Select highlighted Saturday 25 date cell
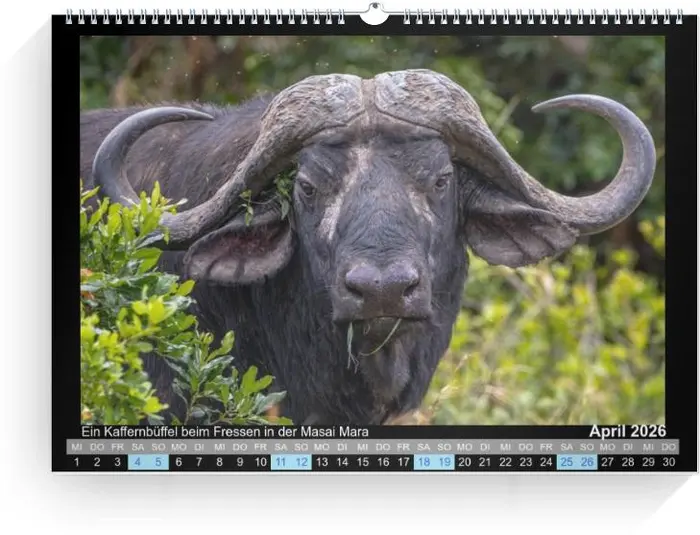 click(567, 462)
